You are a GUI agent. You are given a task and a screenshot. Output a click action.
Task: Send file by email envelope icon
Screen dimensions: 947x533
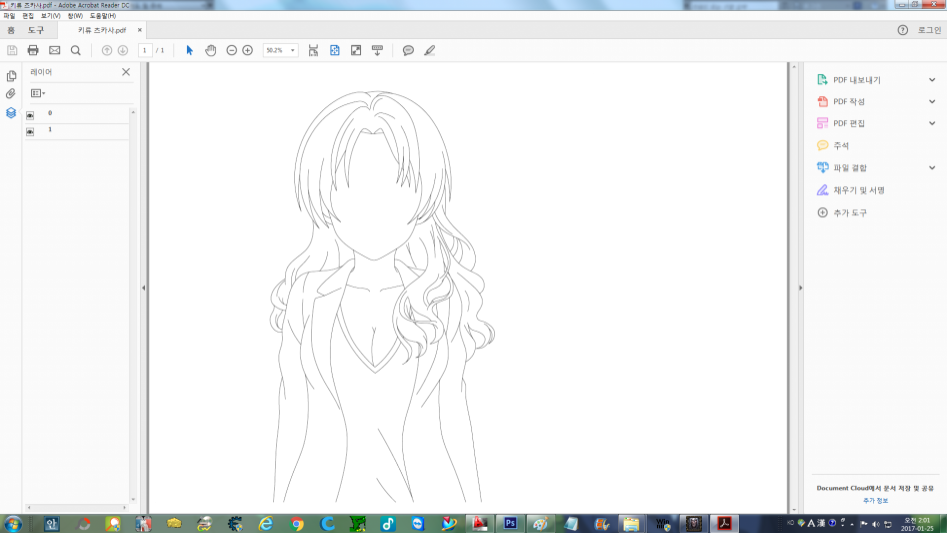pyautogui.click(x=54, y=51)
